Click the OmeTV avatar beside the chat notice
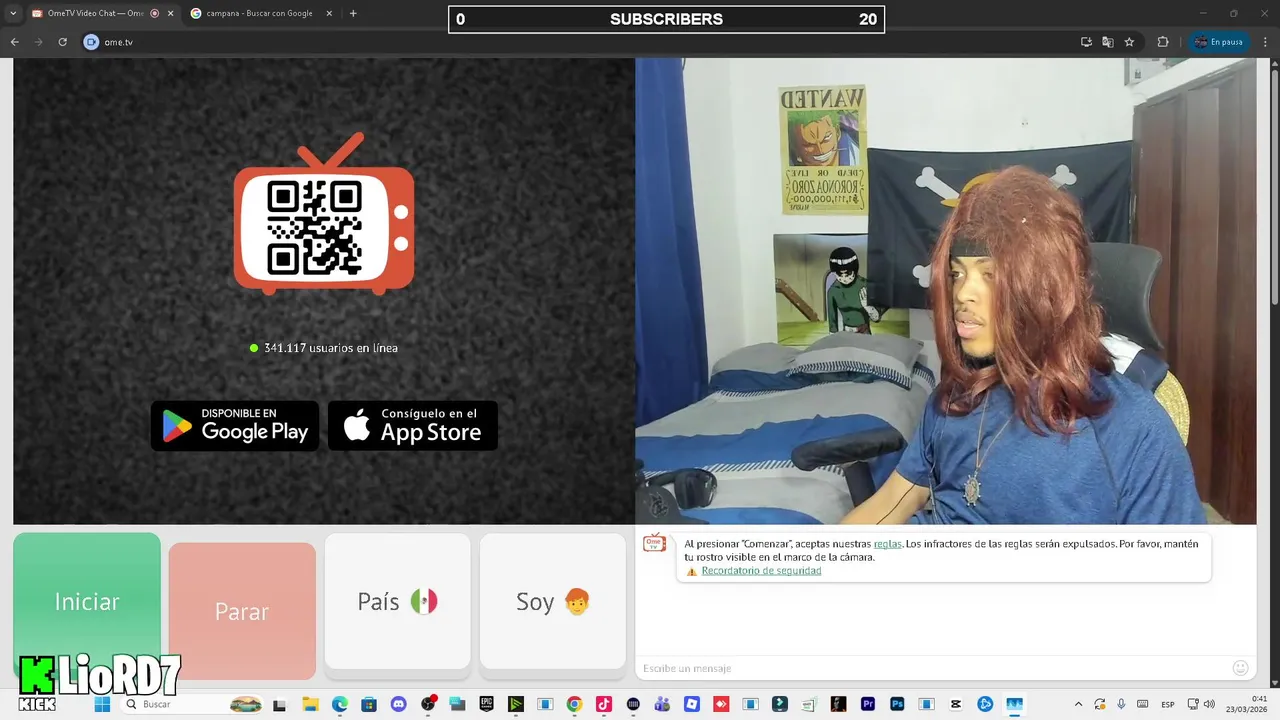The image size is (1280, 720). coord(654,543)
